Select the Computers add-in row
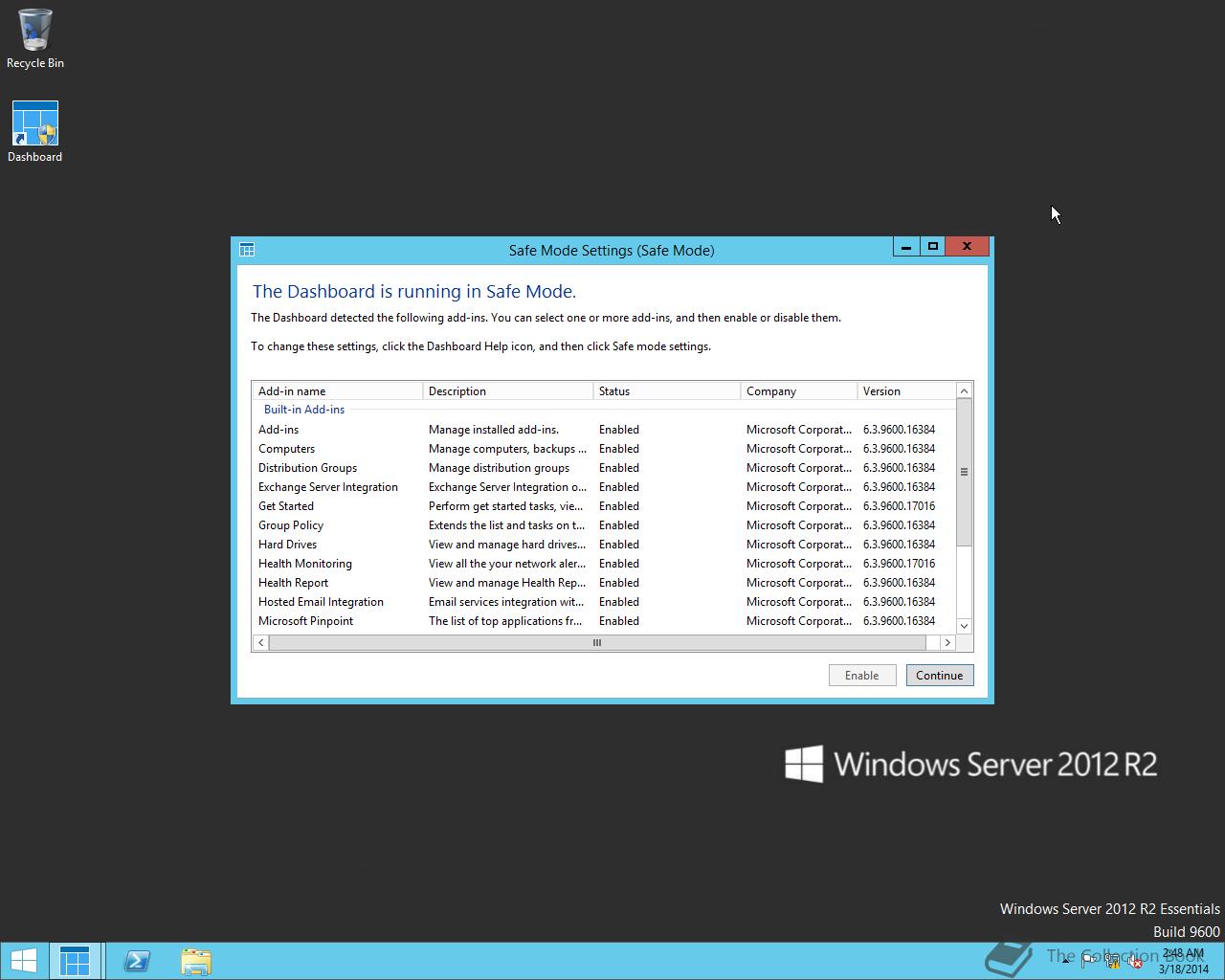 point(604,449)
